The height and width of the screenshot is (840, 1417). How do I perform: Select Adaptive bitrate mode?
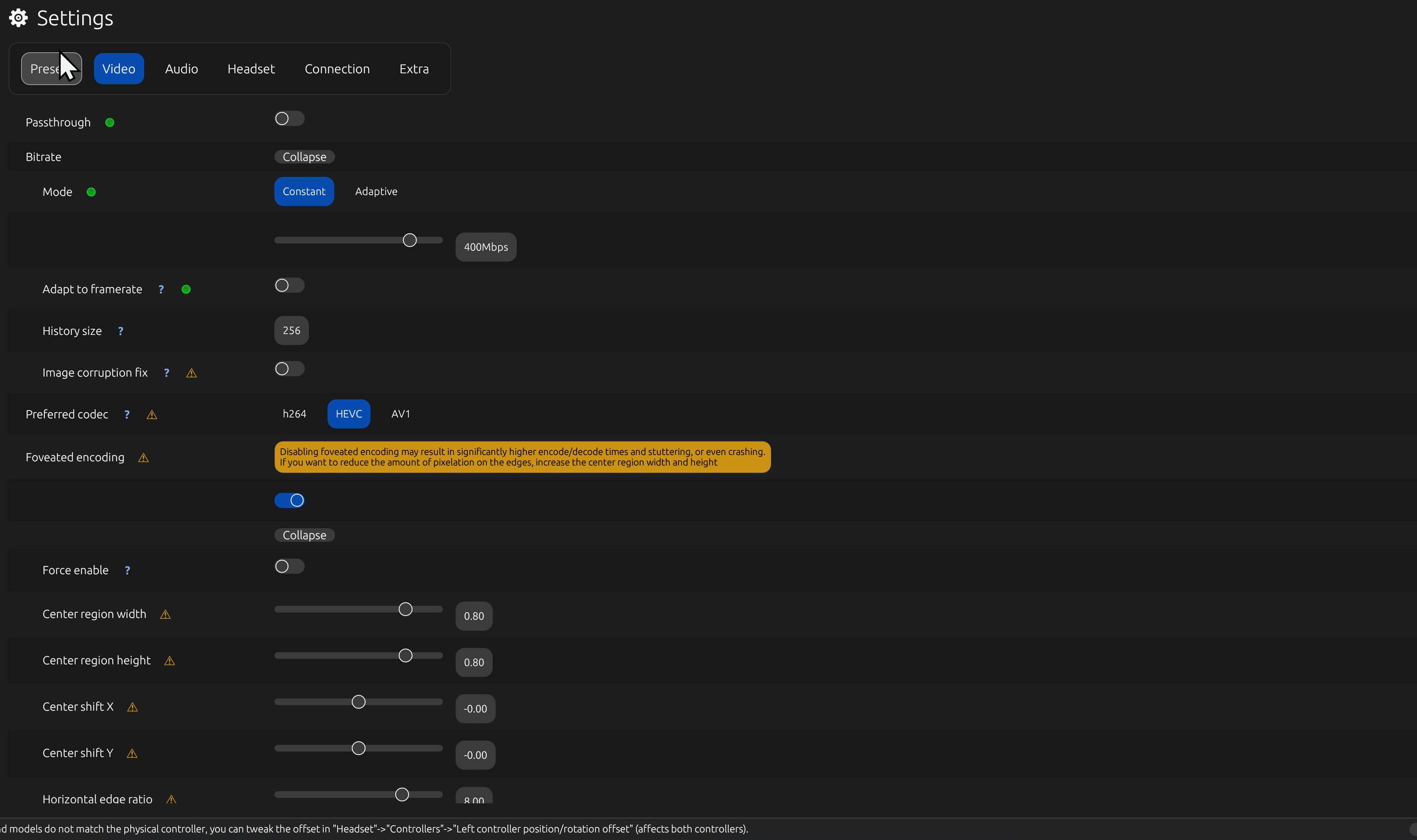click(376, 191)
